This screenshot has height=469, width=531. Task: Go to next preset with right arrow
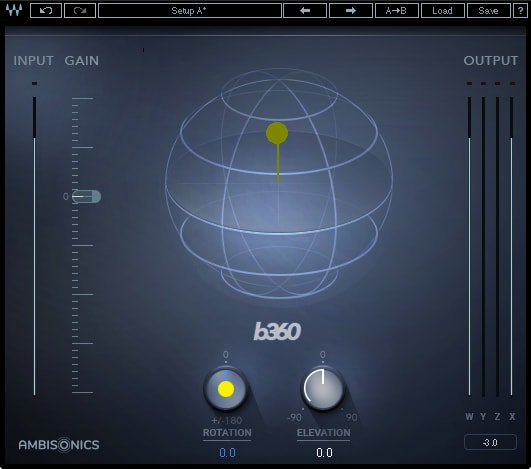[351, 10]
